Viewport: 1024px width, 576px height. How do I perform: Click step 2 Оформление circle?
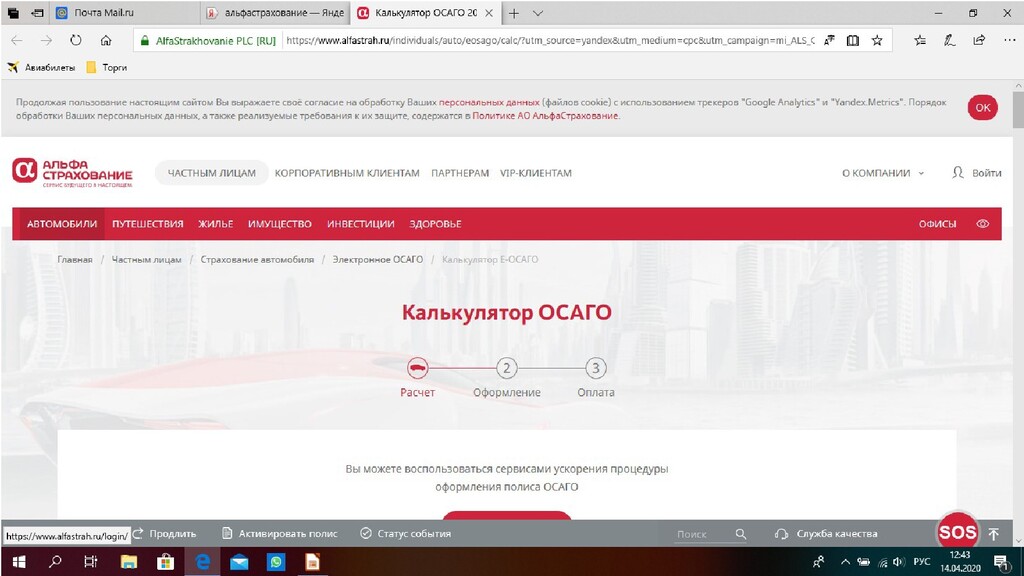[x=506, y=368]
